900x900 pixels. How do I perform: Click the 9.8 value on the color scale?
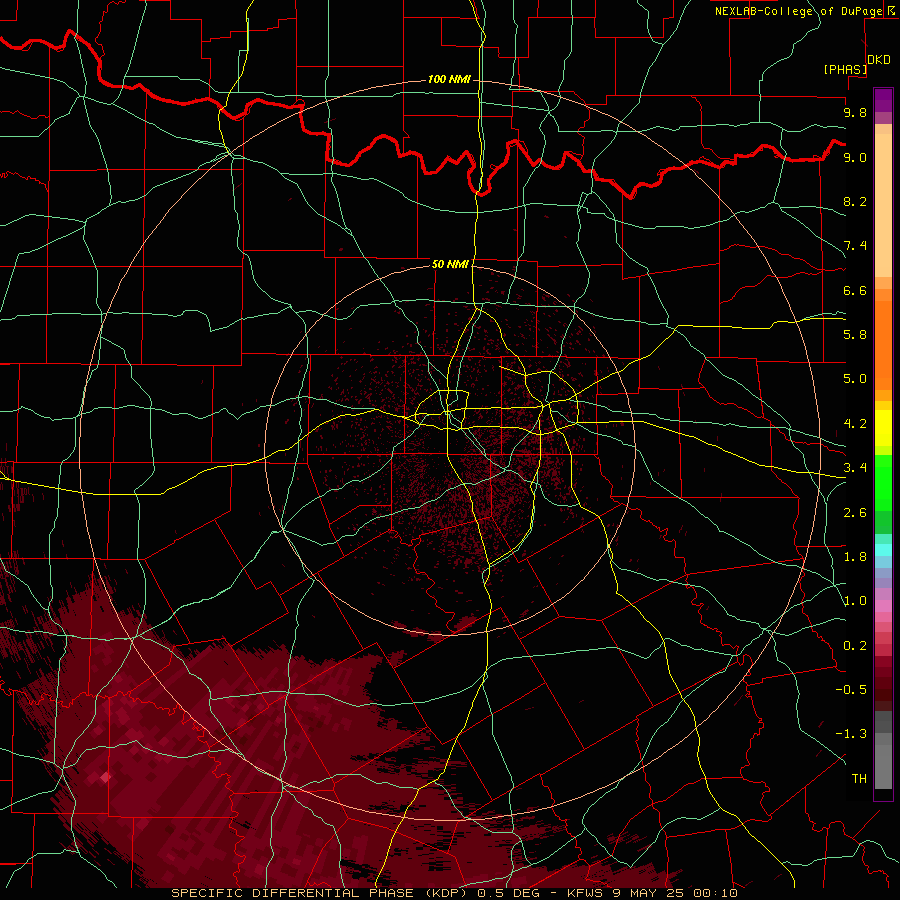click(855, 112)
